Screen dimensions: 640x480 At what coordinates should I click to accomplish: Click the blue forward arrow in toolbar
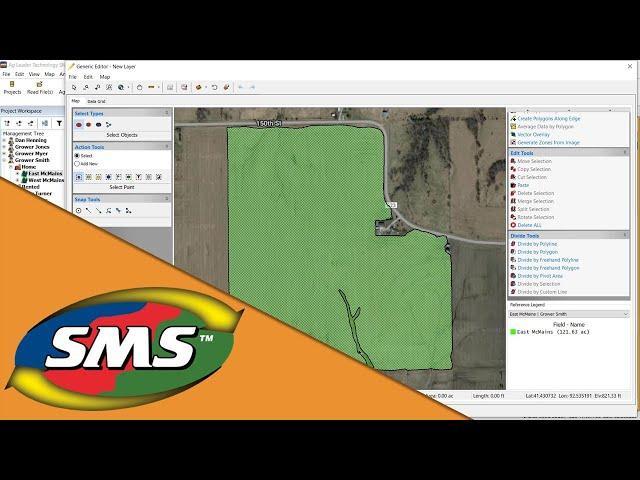click(x=252, y=87)
